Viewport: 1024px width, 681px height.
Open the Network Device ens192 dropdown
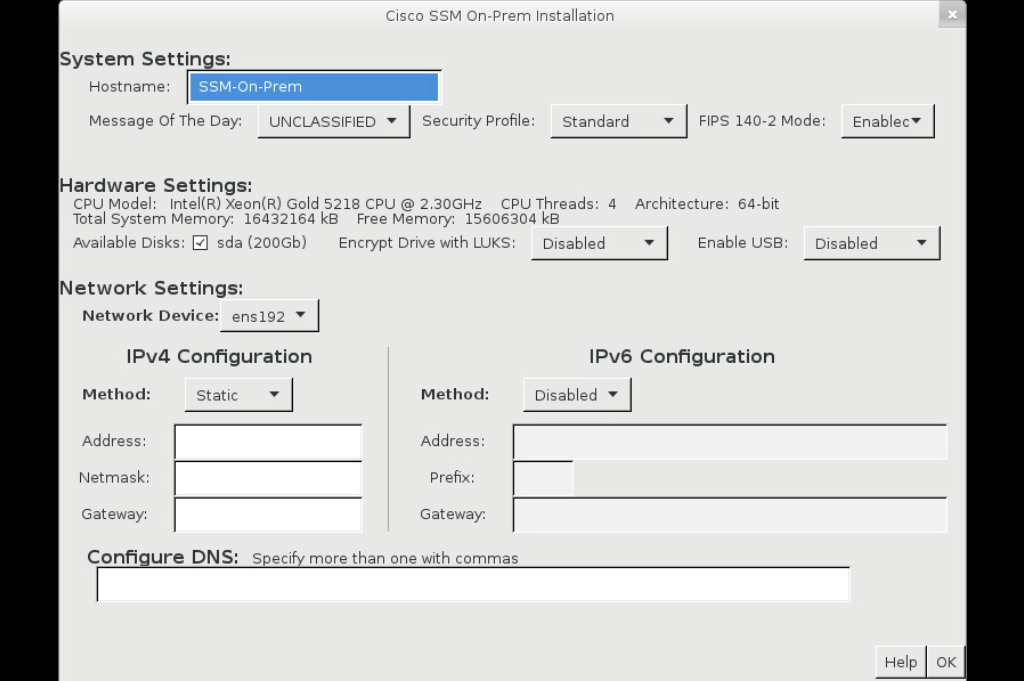pos(269,316)
